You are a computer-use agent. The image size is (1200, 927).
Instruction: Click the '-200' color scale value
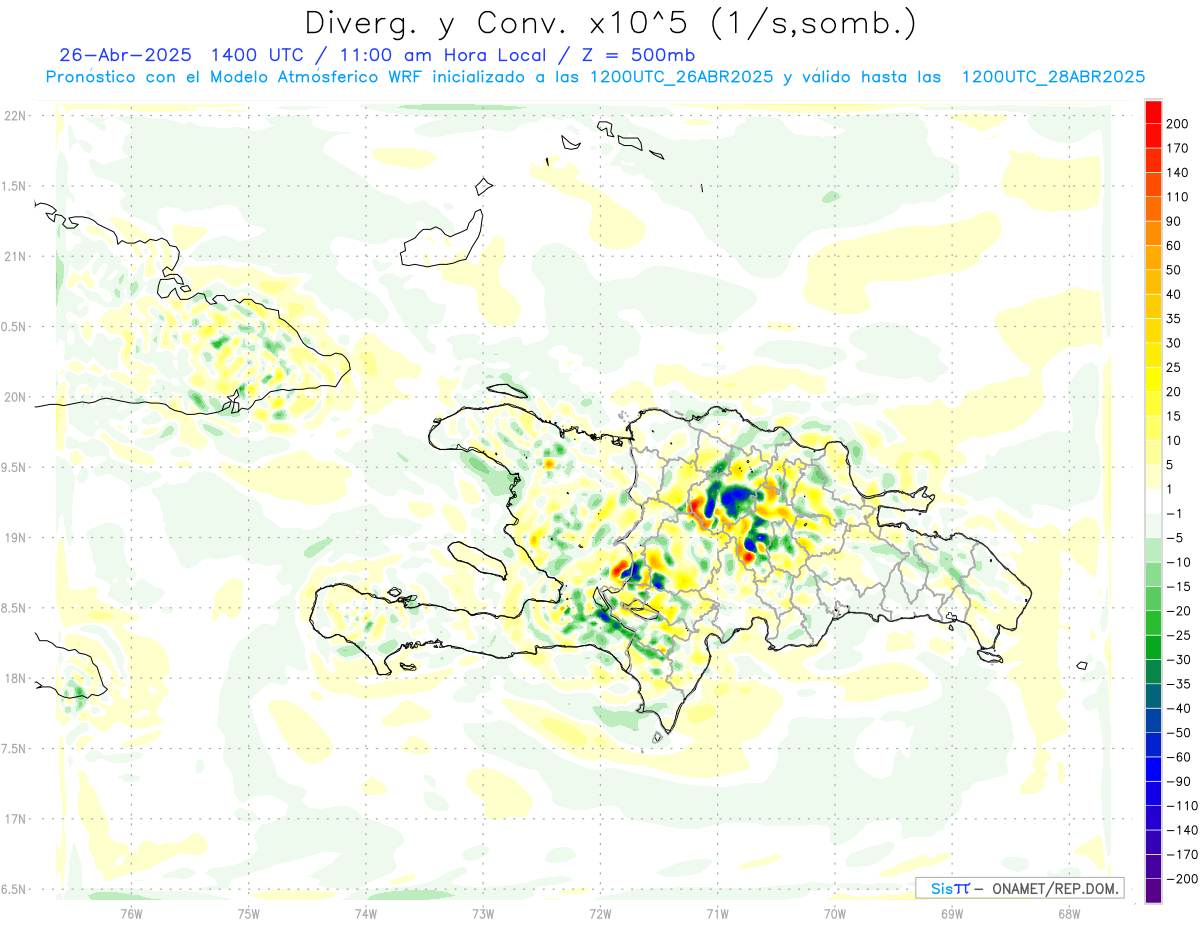click(x=1182, y=879)
